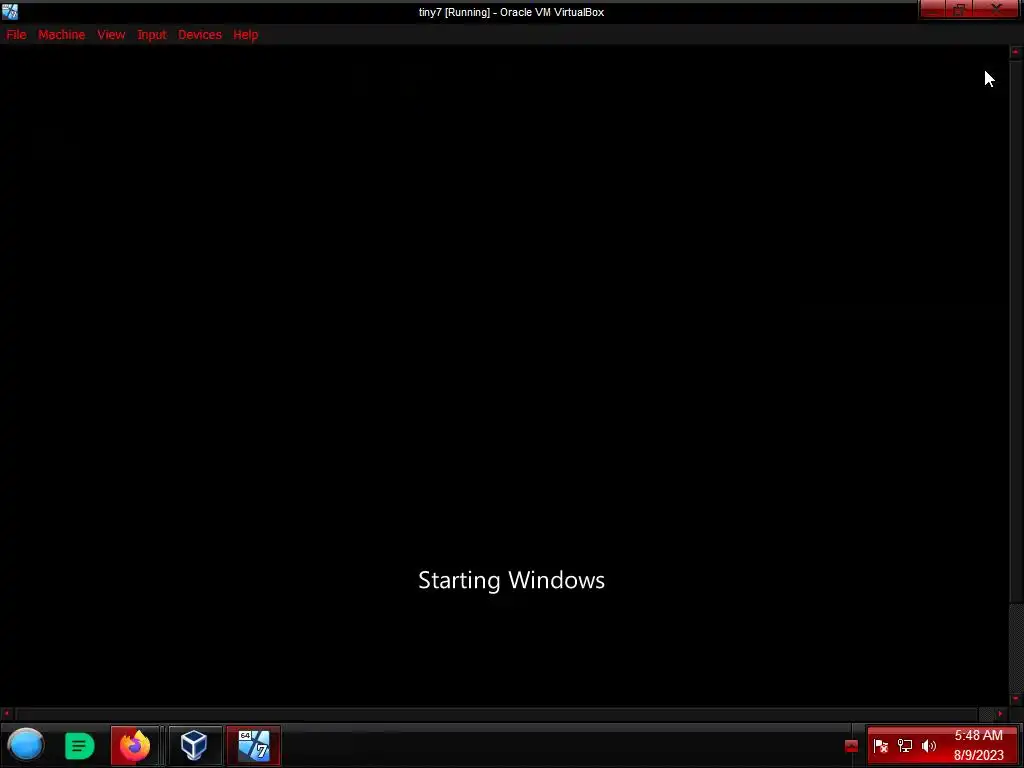The width and height of the screenshot is (1024, 768).
Task: Switch to Firefox in the taskbar
Action: (x=135, y=745)
